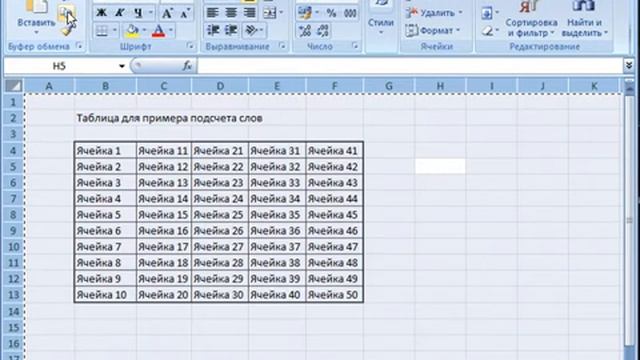
Task: Center text horizontally
Action: coord(231,13)
